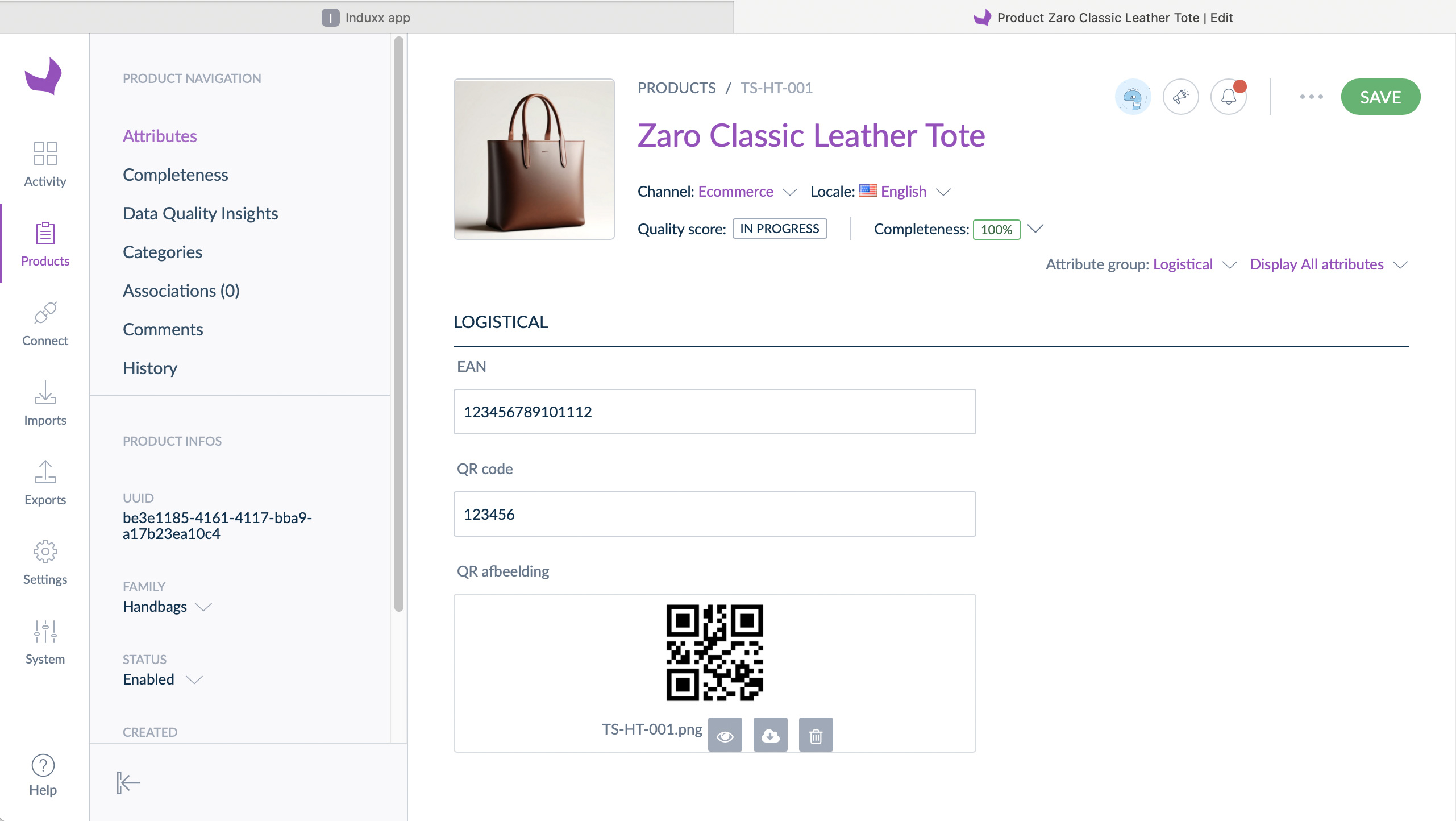Click the QR code input field
Image resolution: width=1456 pixels, height=821 pixels.
pos(714,514)
